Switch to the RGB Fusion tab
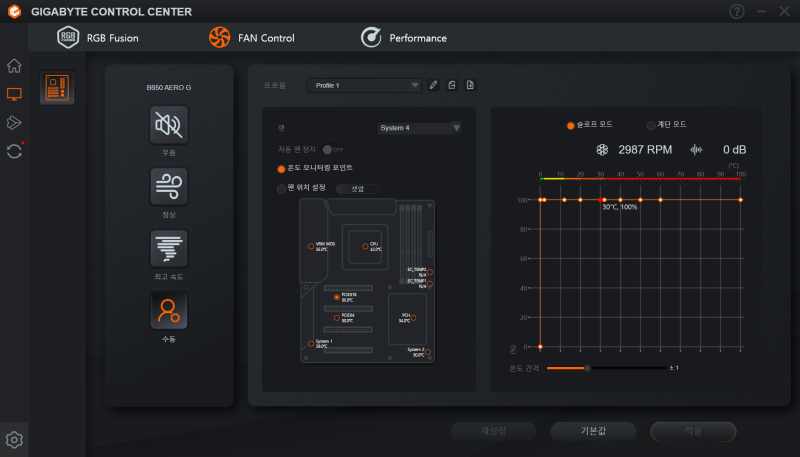The width and height of the screenshot is (800, 457). coord(98,38)
